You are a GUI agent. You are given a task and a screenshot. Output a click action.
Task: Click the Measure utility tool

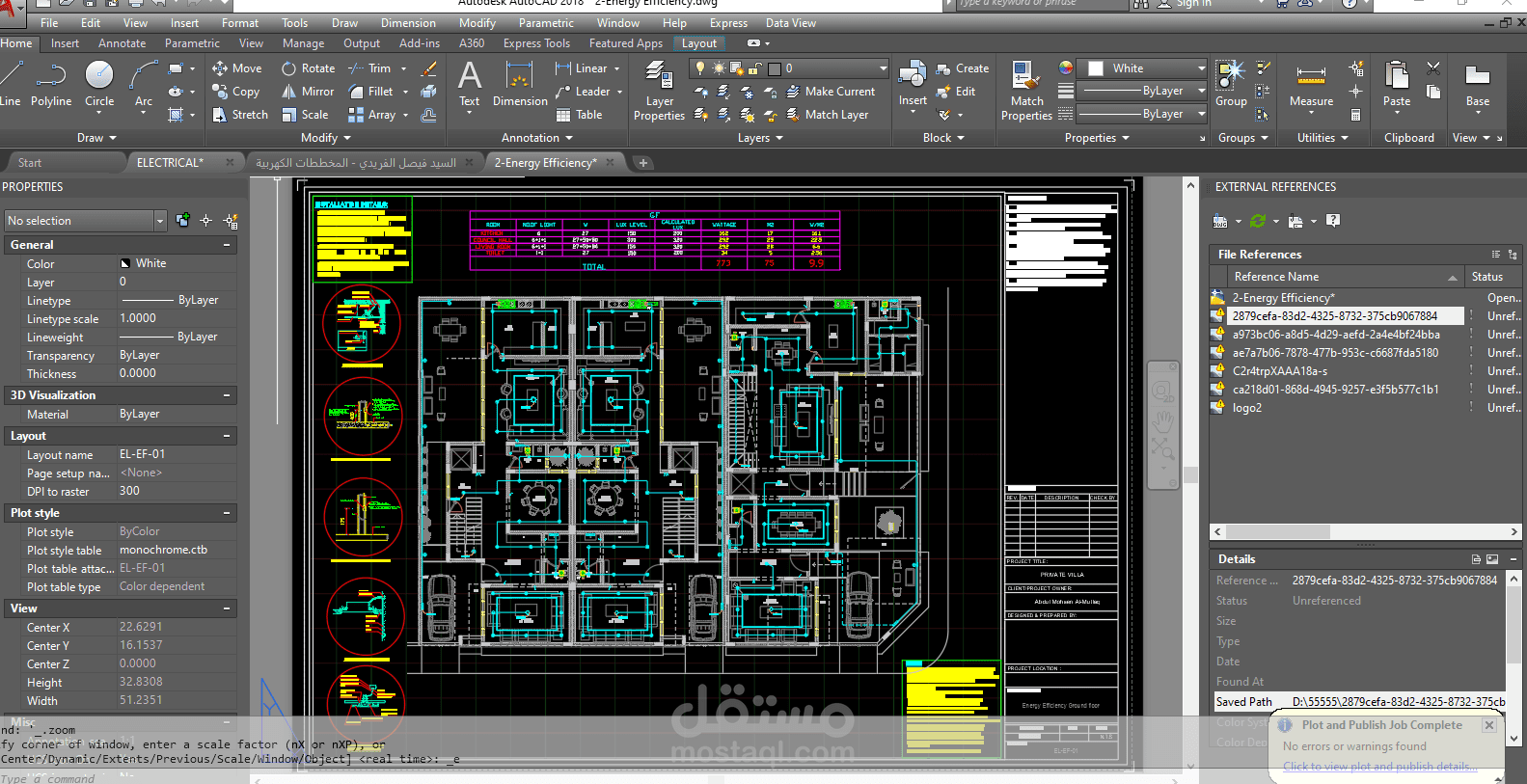tap(1311, 84)
